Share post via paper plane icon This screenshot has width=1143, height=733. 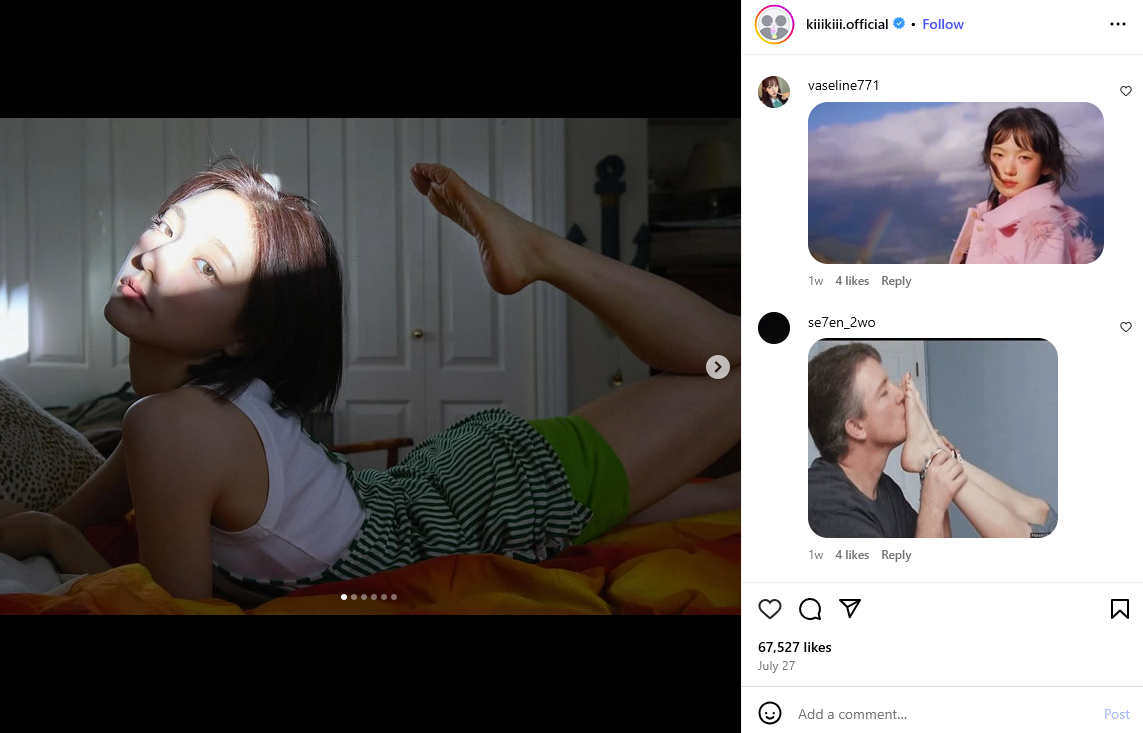coord(850,608)
